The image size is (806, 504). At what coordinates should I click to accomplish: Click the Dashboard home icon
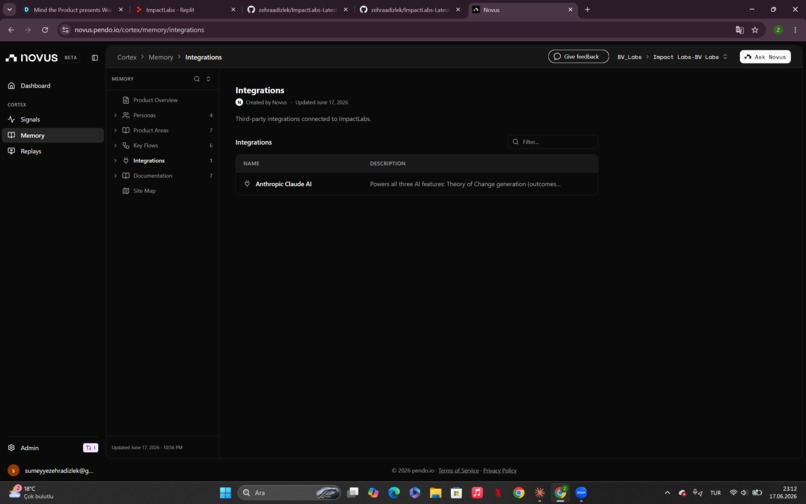[11, 86]
